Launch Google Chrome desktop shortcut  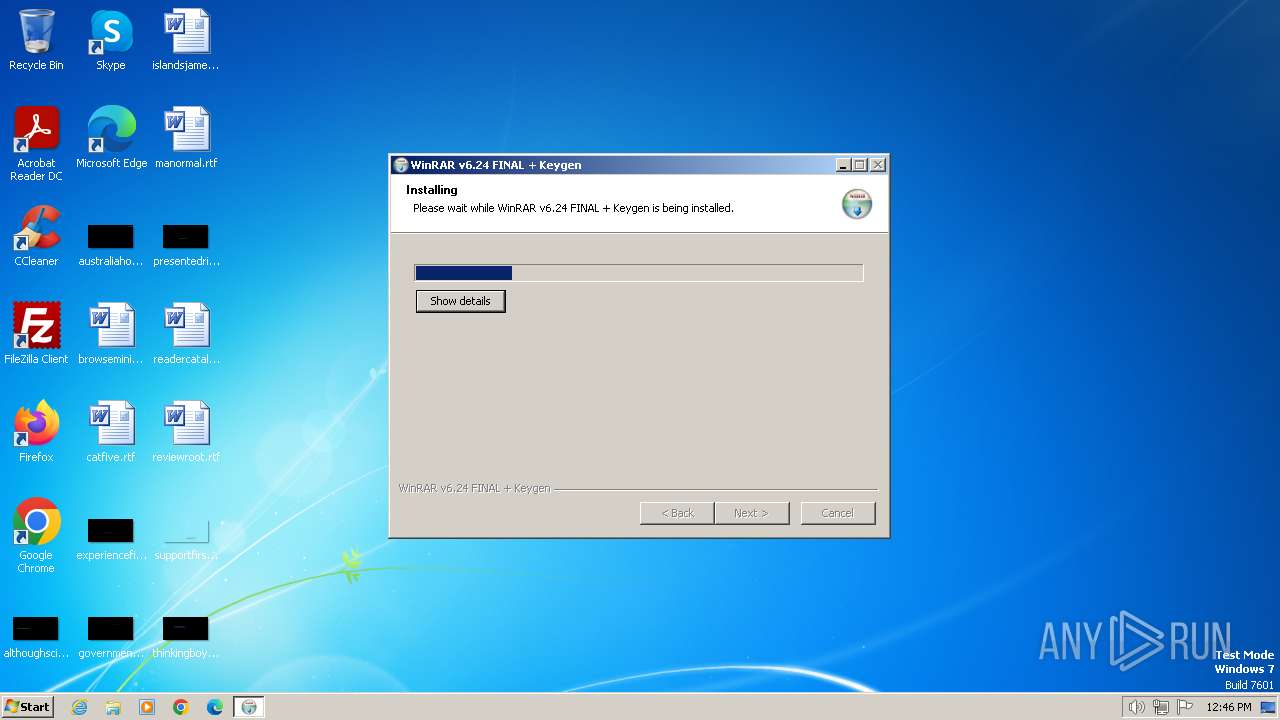(36, 536)
